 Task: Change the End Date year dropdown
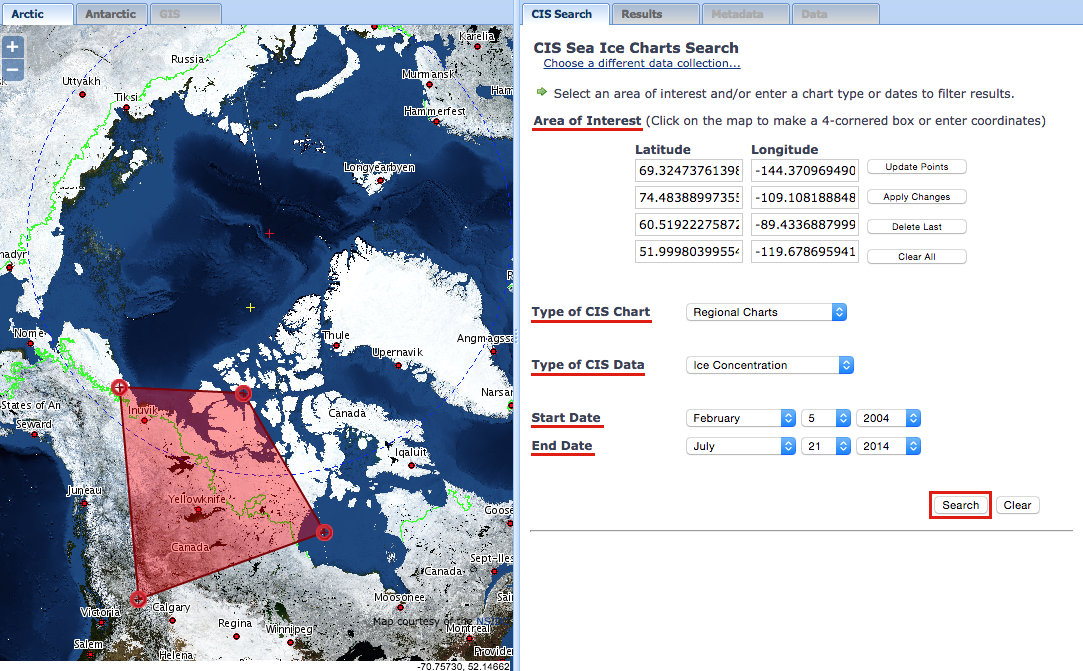887,446
